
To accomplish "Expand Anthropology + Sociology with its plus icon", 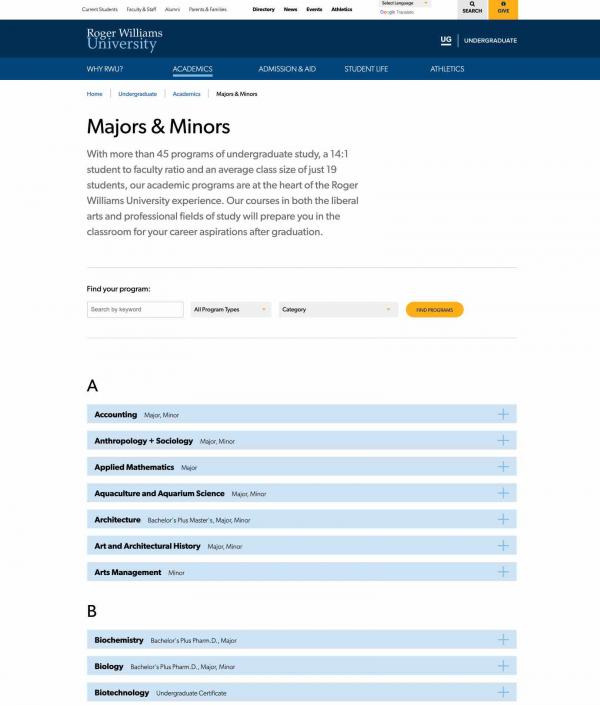I will click(503, 440).
